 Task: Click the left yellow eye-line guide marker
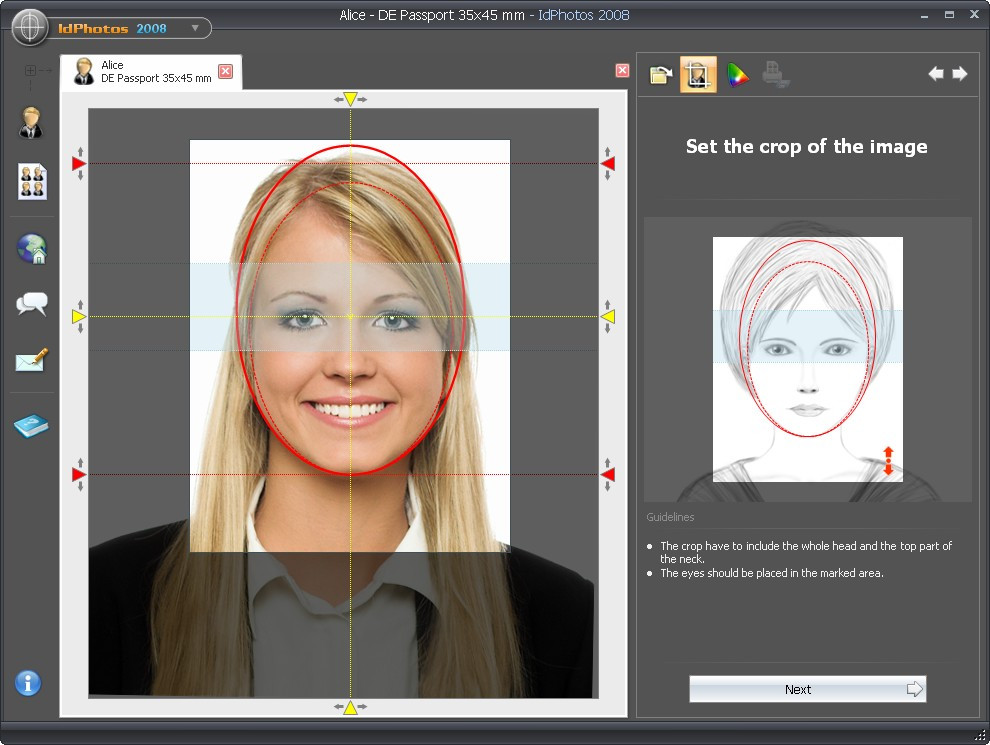coord(79,317)
